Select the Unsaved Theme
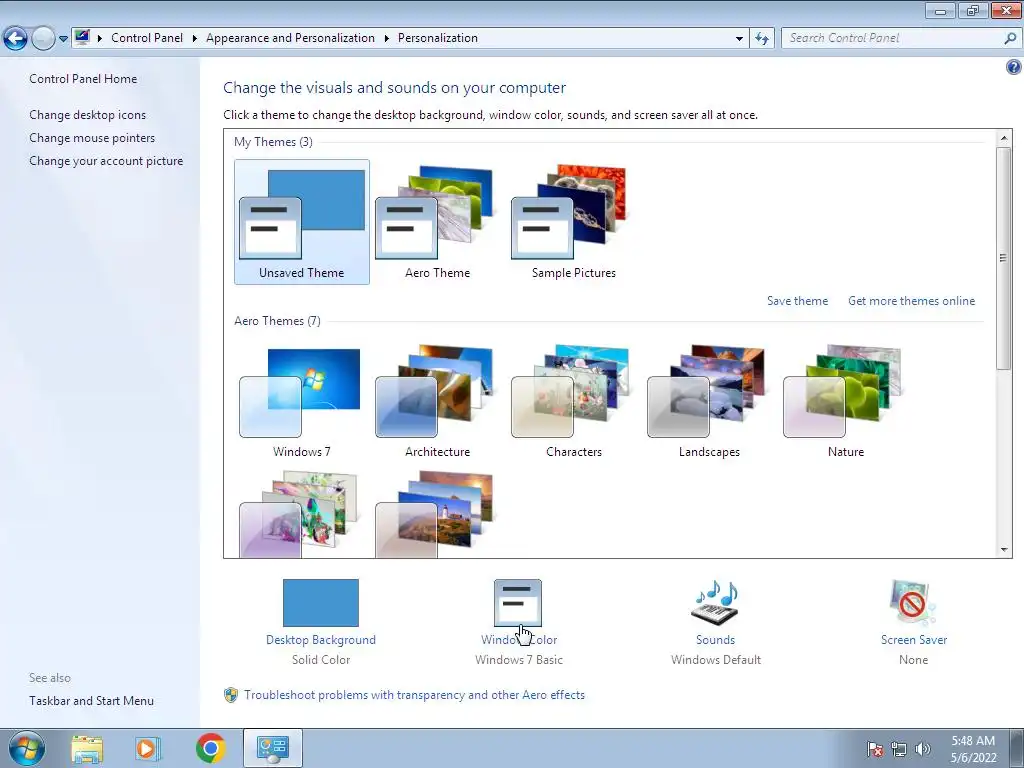This screenshot has height=768, width=1024. 302,222
